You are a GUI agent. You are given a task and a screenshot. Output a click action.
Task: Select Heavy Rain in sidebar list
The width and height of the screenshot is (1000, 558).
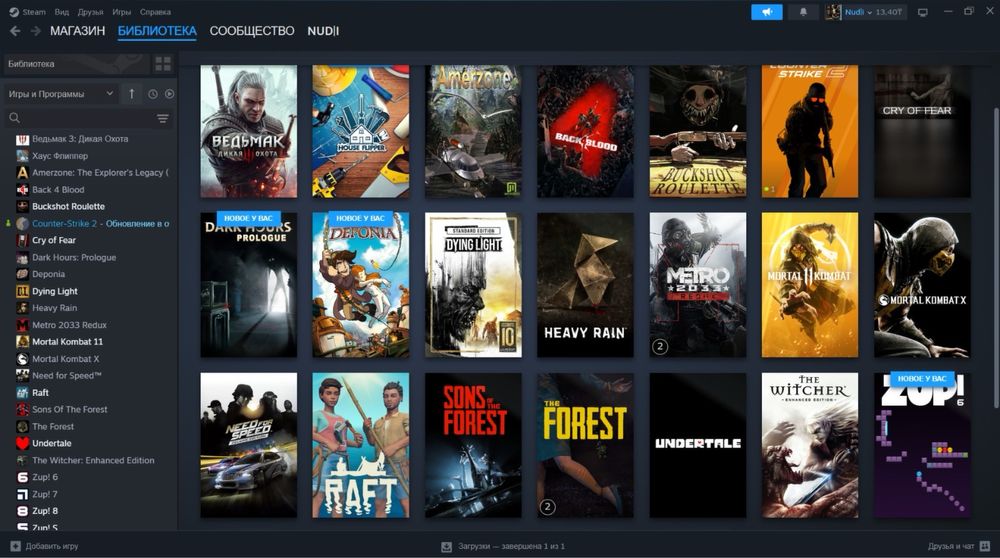(54, 308)
